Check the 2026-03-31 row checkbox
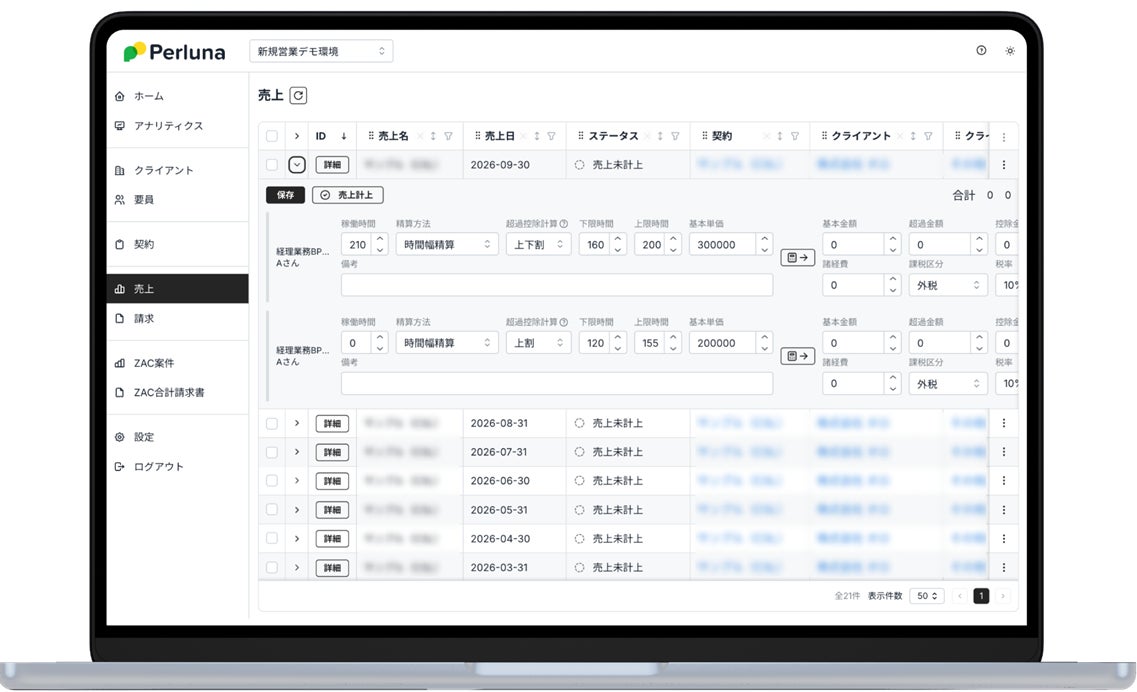Screen dimensions: 1137x692 [272, 567]
